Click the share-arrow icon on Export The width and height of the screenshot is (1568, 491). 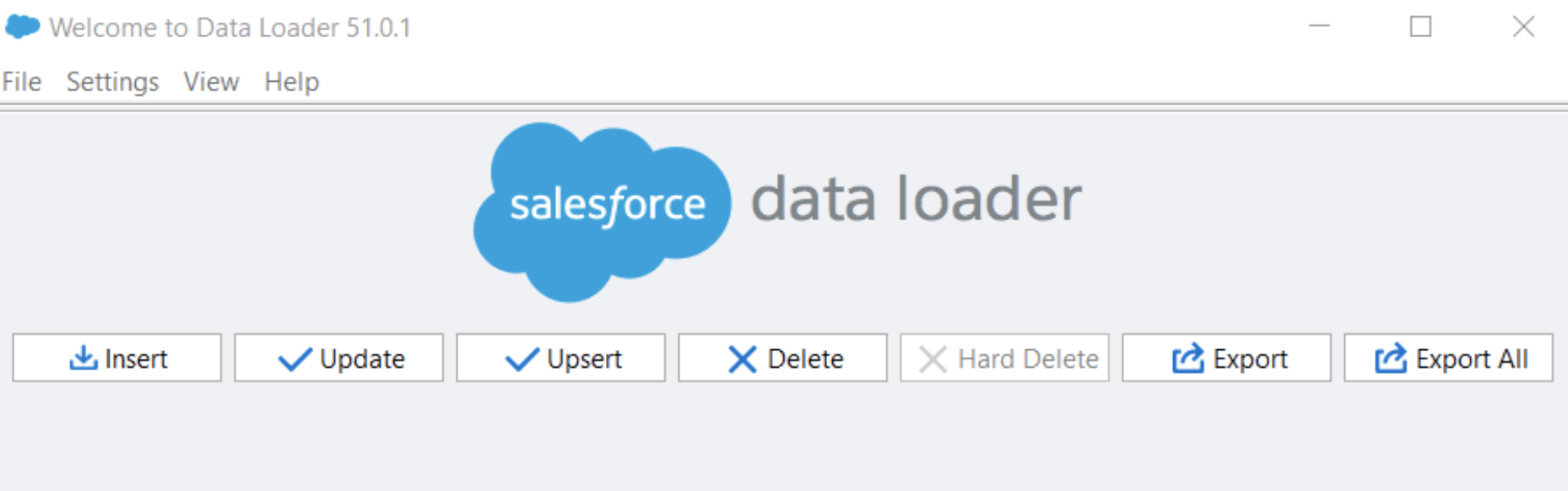click(x=1187, y=359)
